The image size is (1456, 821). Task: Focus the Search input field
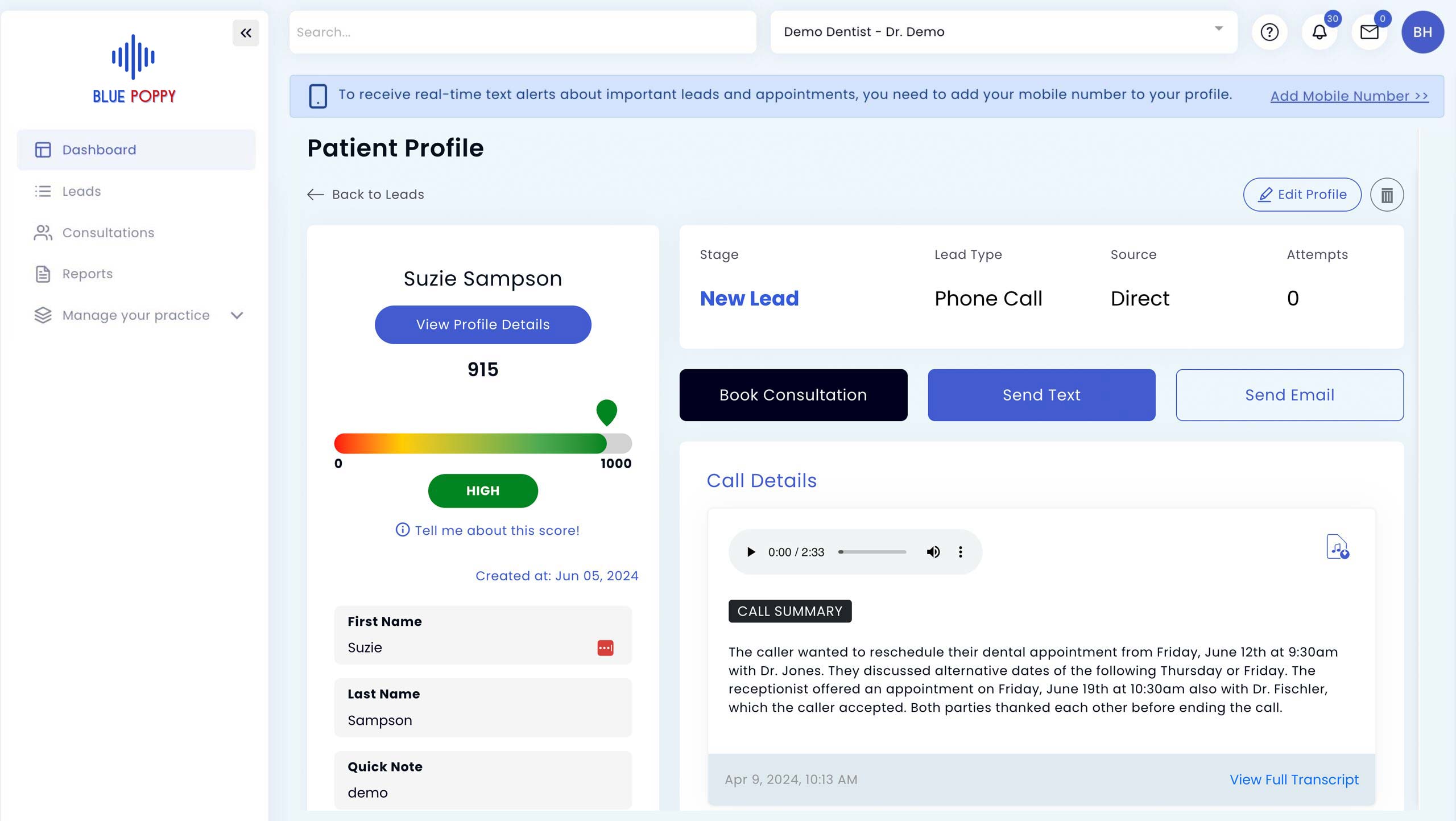tap(523, 32)
